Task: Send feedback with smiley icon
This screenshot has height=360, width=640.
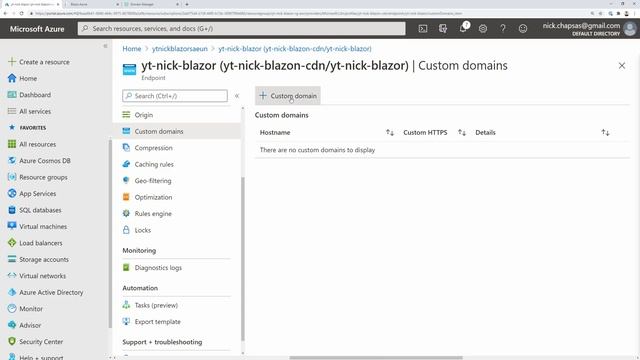Action: [x=523, y=29]
